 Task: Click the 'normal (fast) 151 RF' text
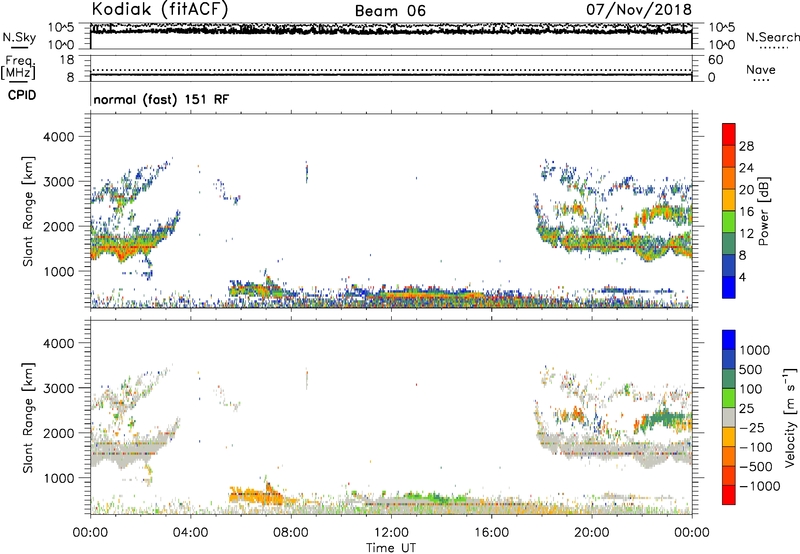(x=161, y=99)
